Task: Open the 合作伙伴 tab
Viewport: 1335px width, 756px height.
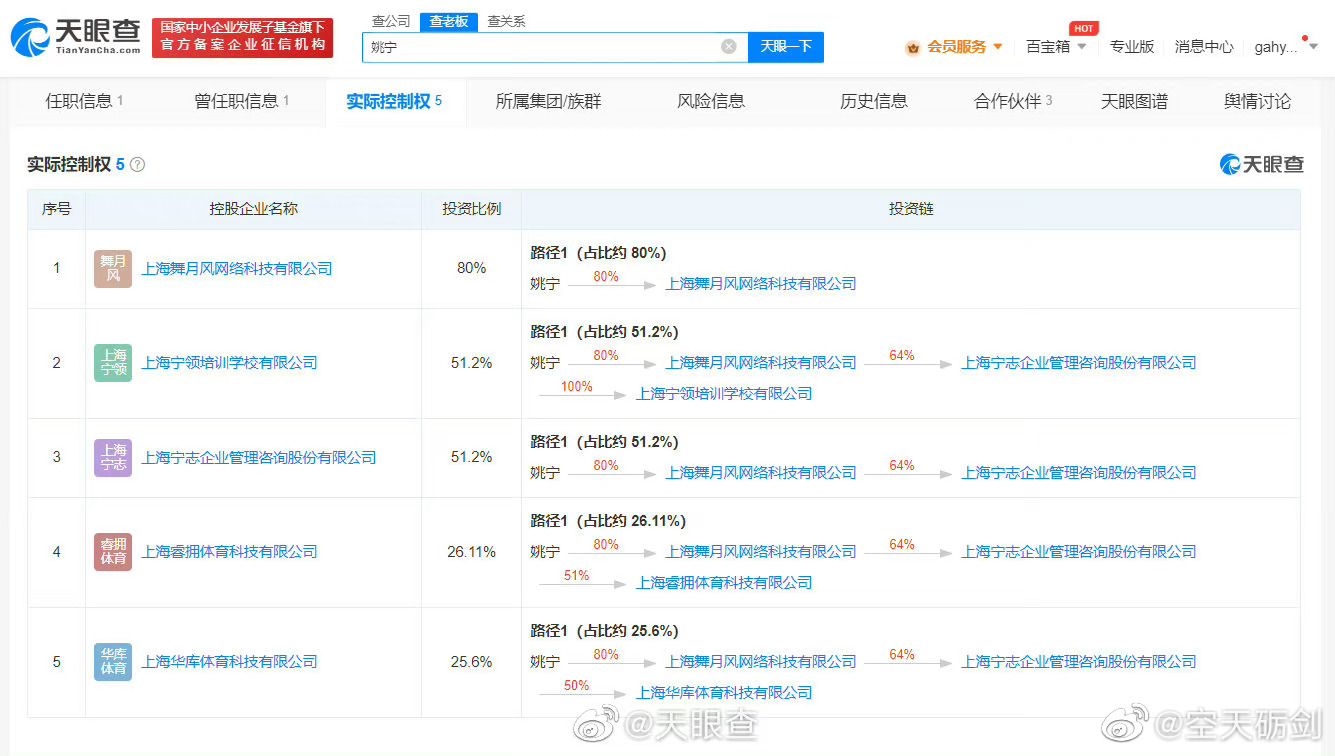Action: (x=1013, y=101)
